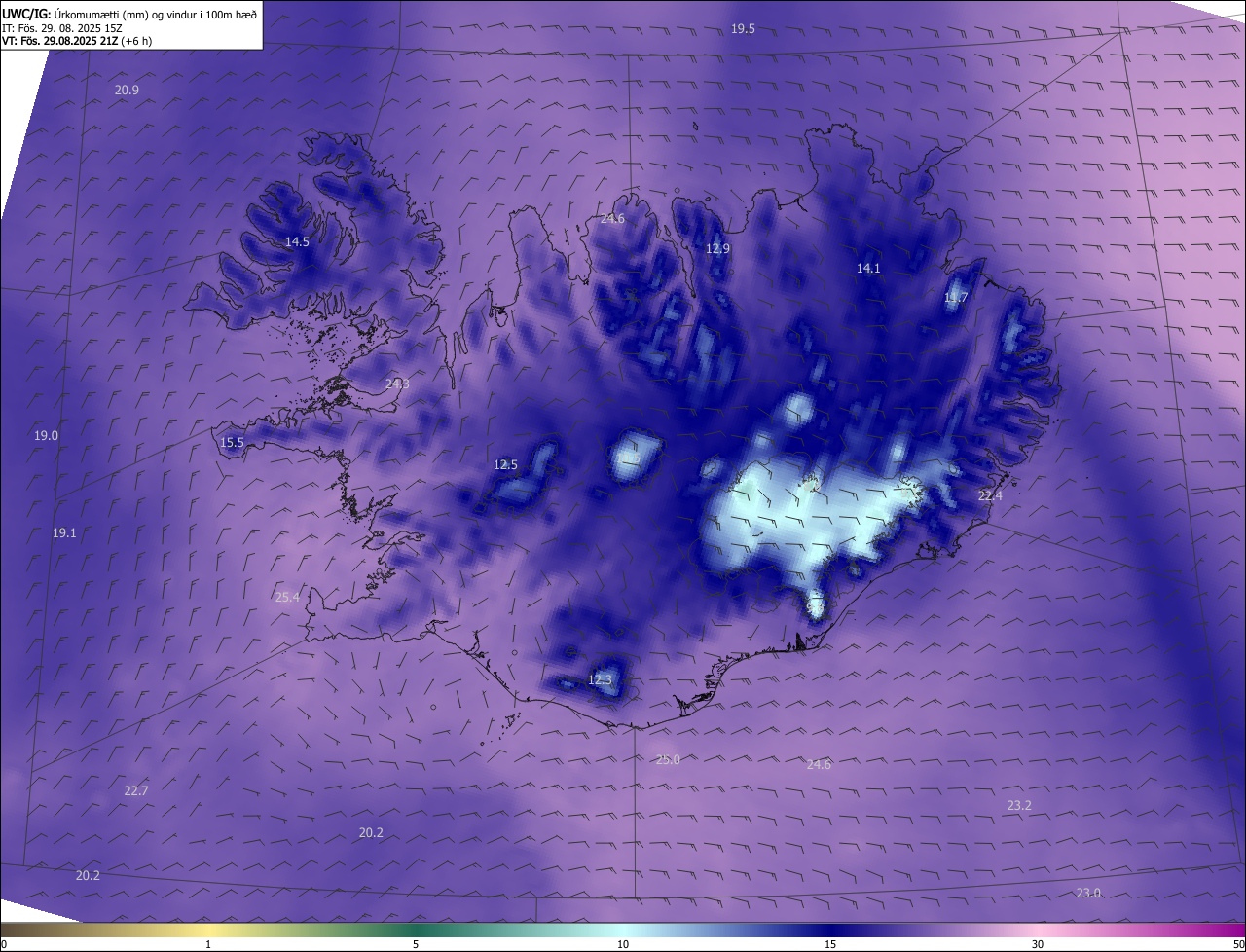Click the 15.5 value label
This screenshot has width=1246, height=952.
(232, 442)
